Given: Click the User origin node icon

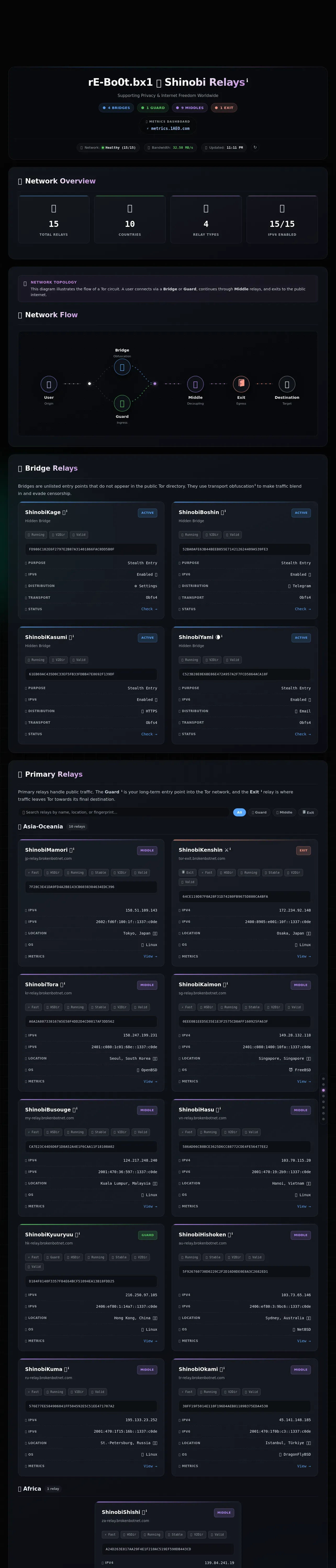Looking at the screenshot, I should (x=49, y=383).
